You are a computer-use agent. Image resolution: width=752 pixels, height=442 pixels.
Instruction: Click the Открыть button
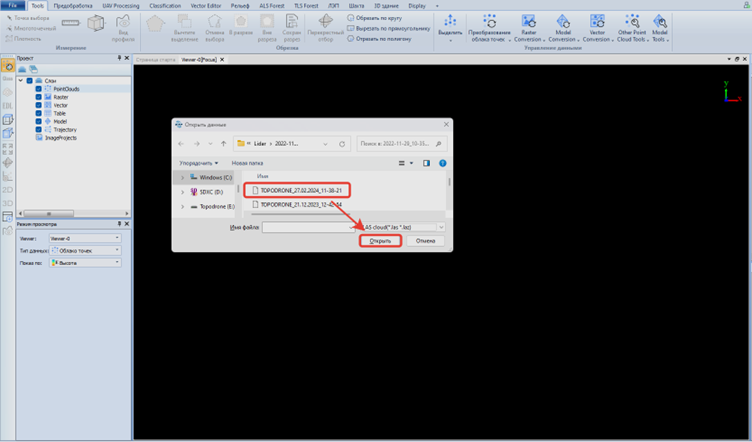click(x=380, y=241)
